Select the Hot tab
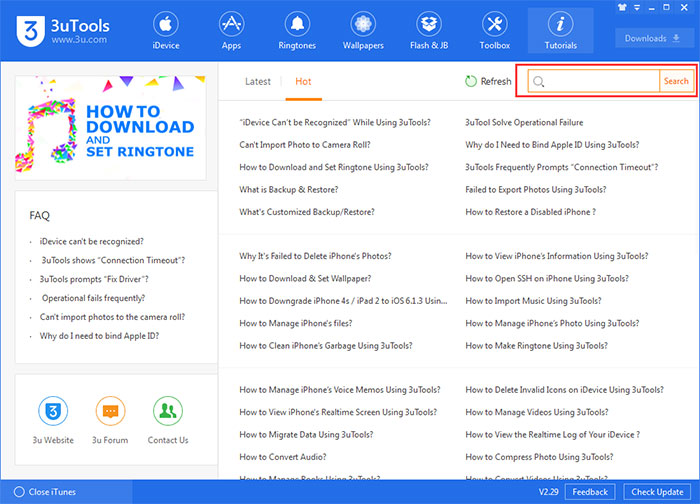Viewport: 700px width, 504px height. pyautogui.click(x=303, y=81)
